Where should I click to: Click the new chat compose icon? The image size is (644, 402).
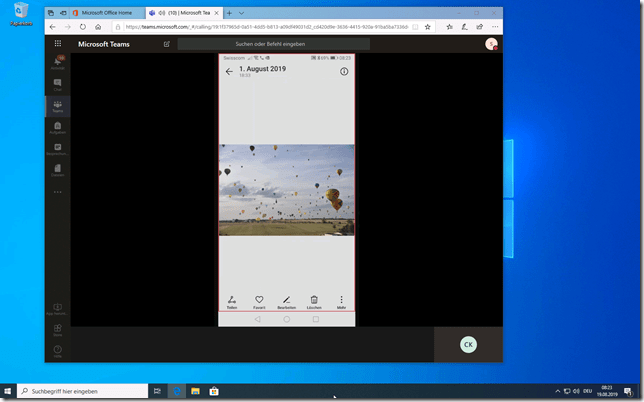[x=166, y=44]
